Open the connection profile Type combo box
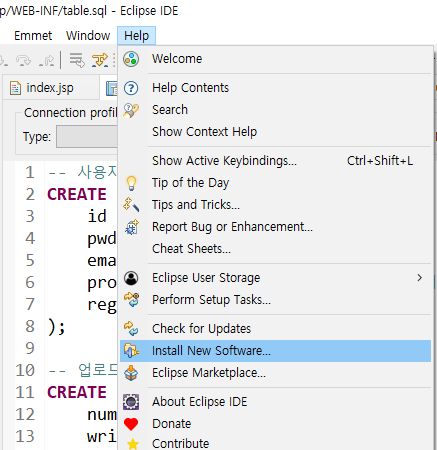The image size is (437, 450). (87, 136)
